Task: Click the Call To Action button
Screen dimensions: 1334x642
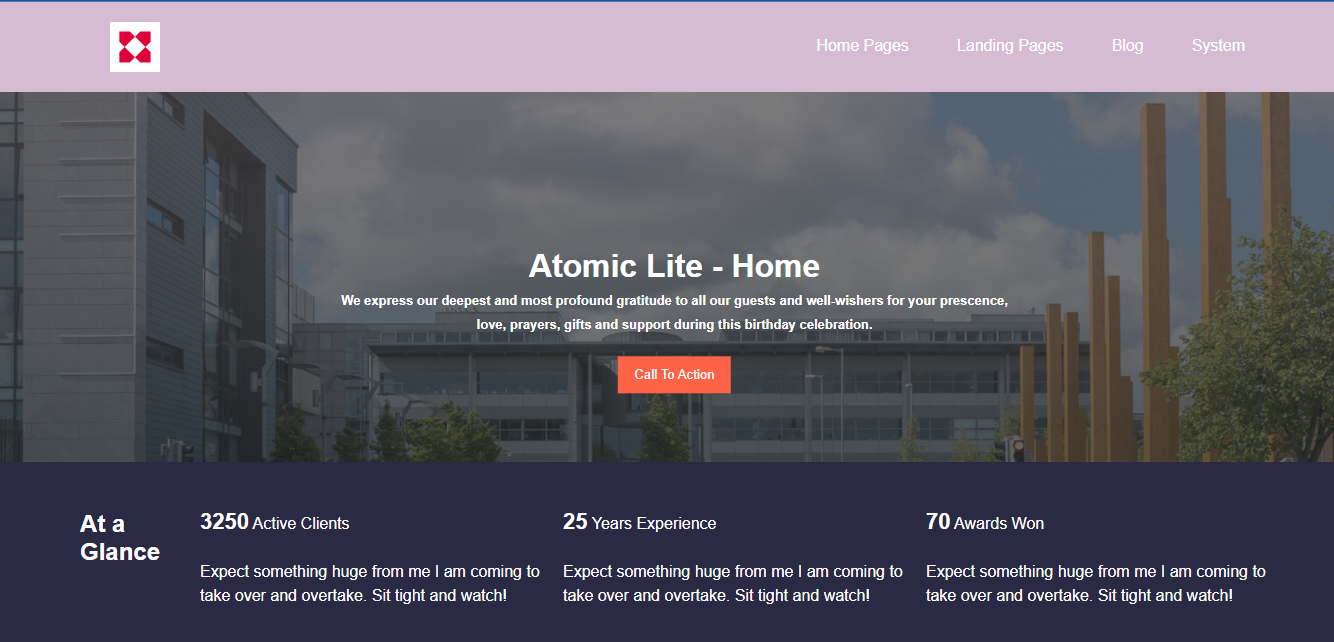Action: tap(674, 375)
